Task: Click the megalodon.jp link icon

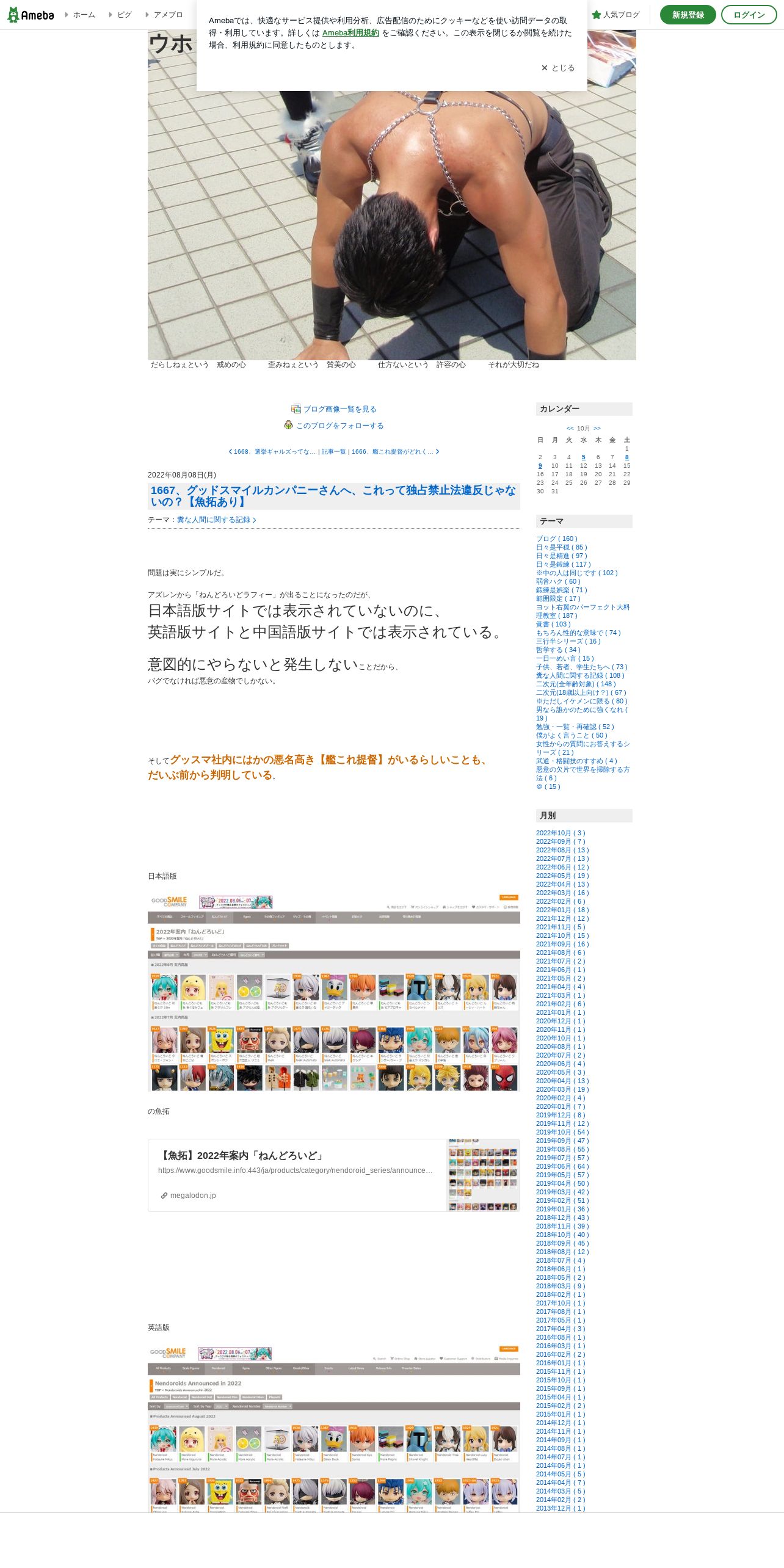Action: point(164,1196)
